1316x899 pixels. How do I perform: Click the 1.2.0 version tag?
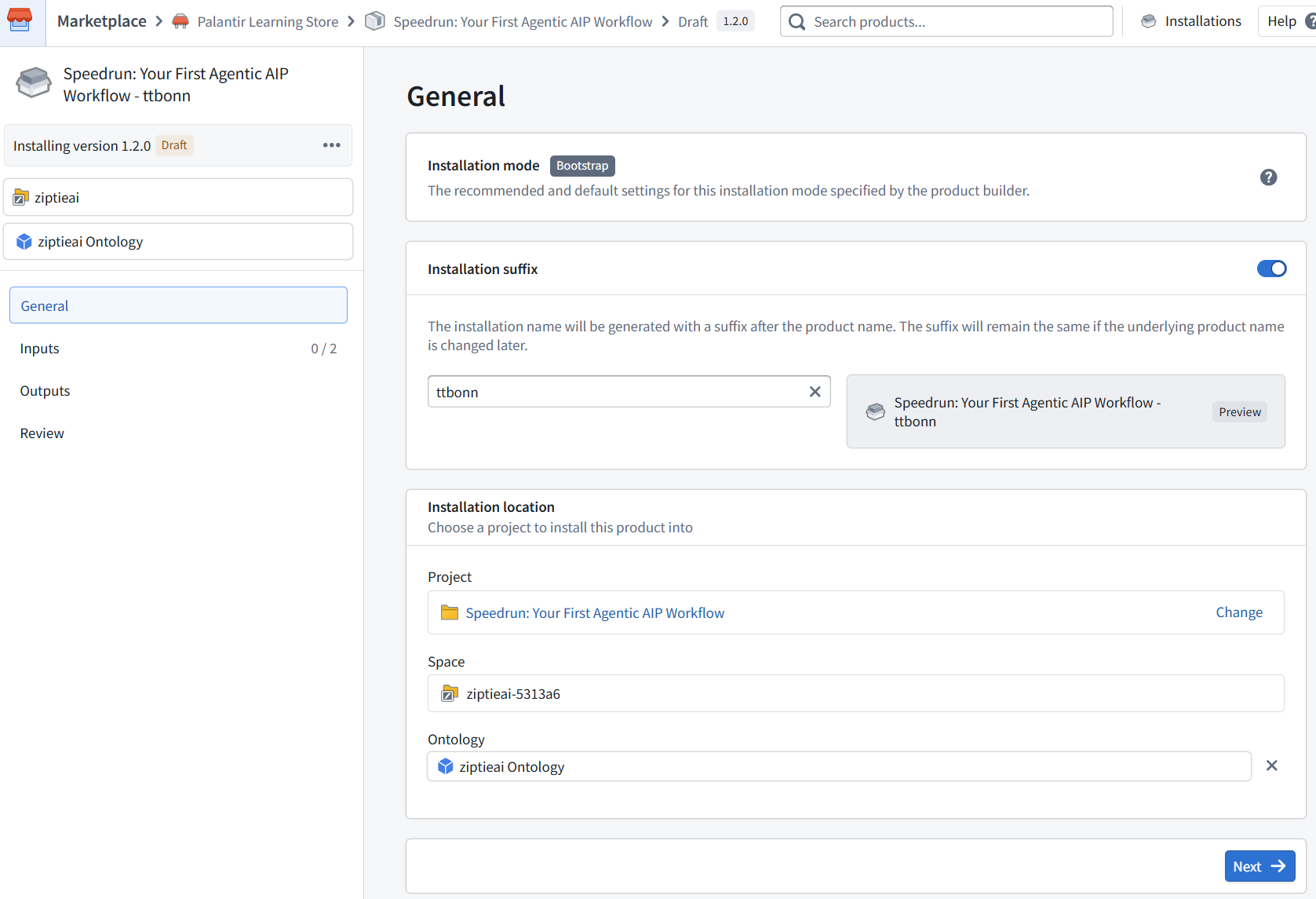(x=735, y=21)
